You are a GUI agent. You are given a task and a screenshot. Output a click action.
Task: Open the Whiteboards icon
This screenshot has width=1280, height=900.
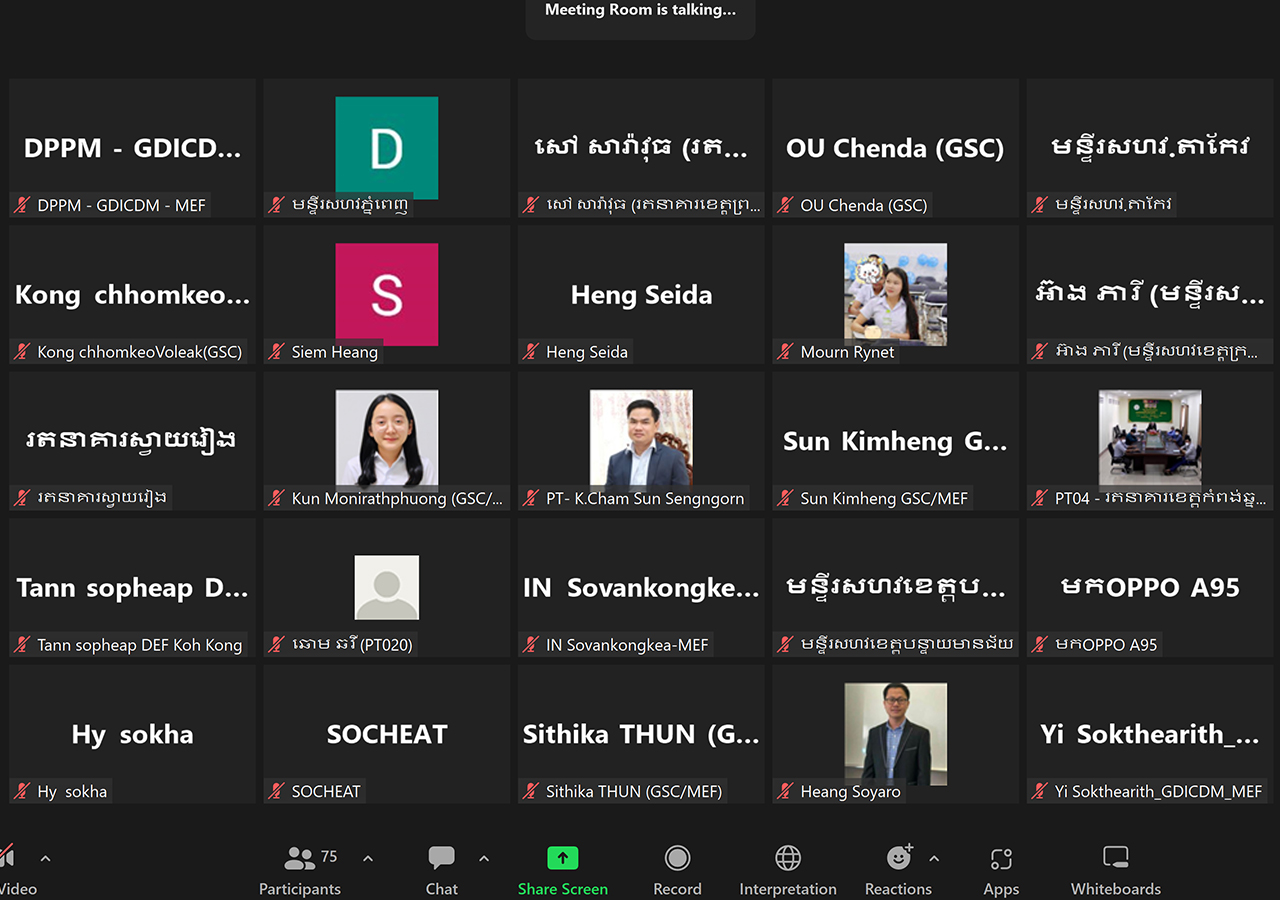pos(1115,858)
